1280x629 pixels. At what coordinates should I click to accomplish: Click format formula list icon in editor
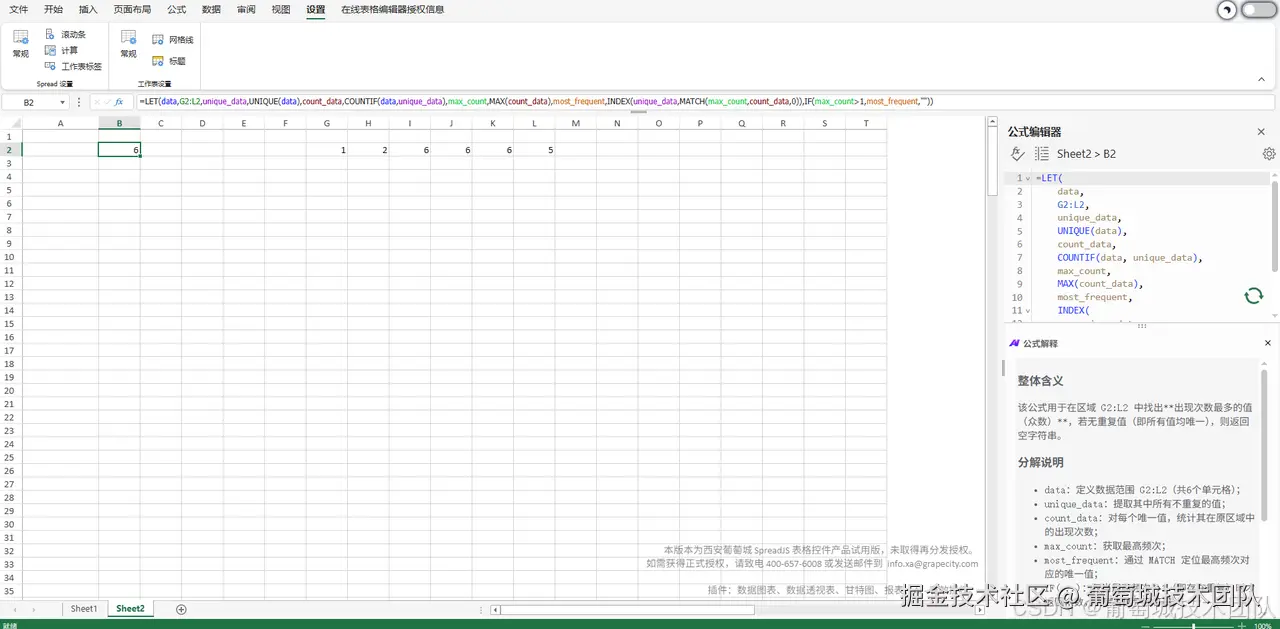click(1041, 154)
